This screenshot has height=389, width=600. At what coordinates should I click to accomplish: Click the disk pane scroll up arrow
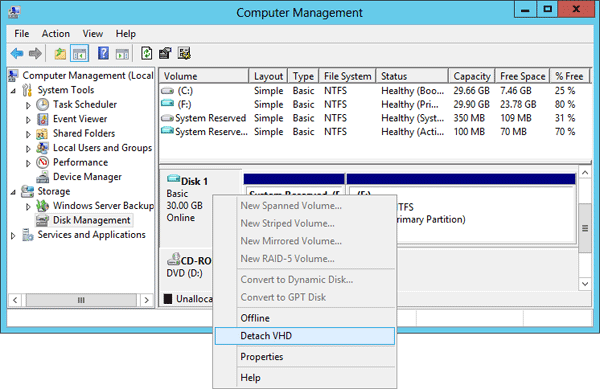tap(585, 173)
